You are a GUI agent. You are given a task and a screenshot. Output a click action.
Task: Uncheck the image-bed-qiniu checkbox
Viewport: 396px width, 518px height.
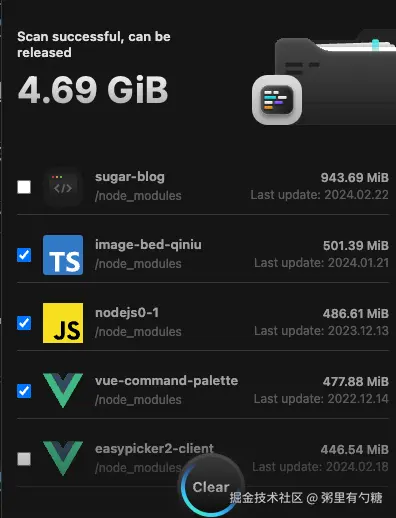tap(24, 255)
